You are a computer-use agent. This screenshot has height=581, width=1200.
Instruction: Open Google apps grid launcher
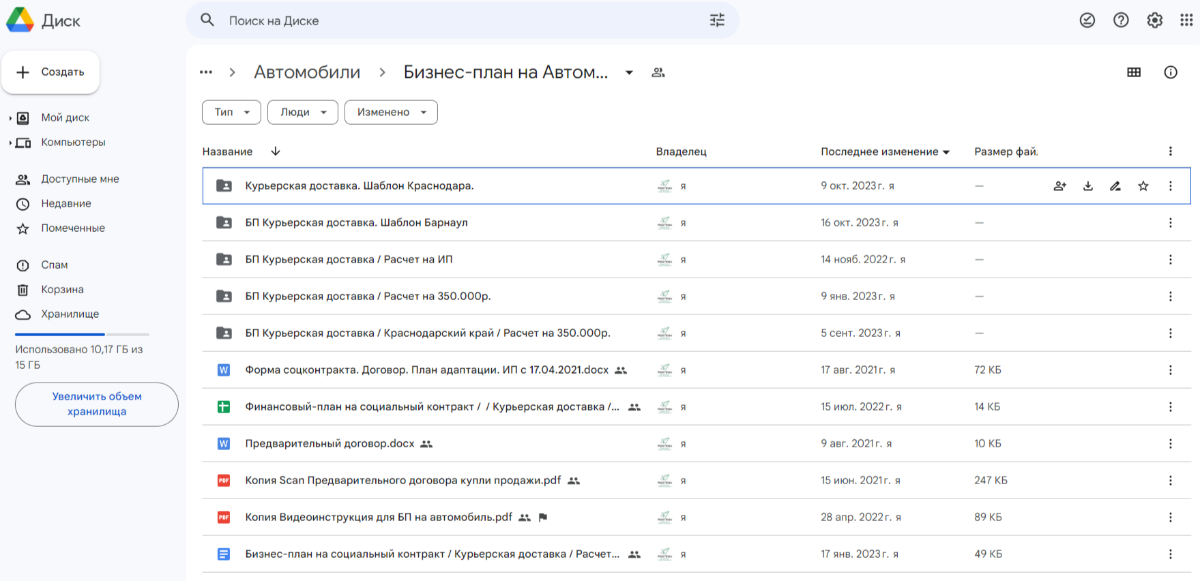[1186, 20]
